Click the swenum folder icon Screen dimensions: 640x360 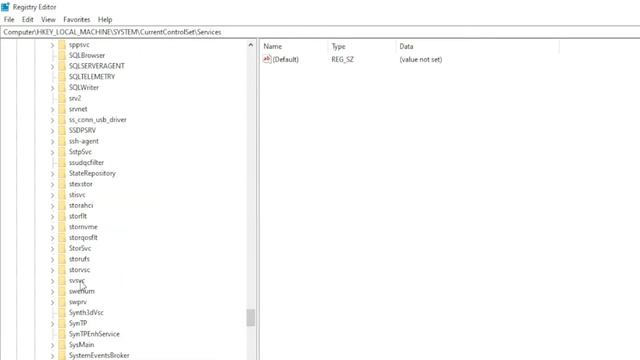[62, 291]
